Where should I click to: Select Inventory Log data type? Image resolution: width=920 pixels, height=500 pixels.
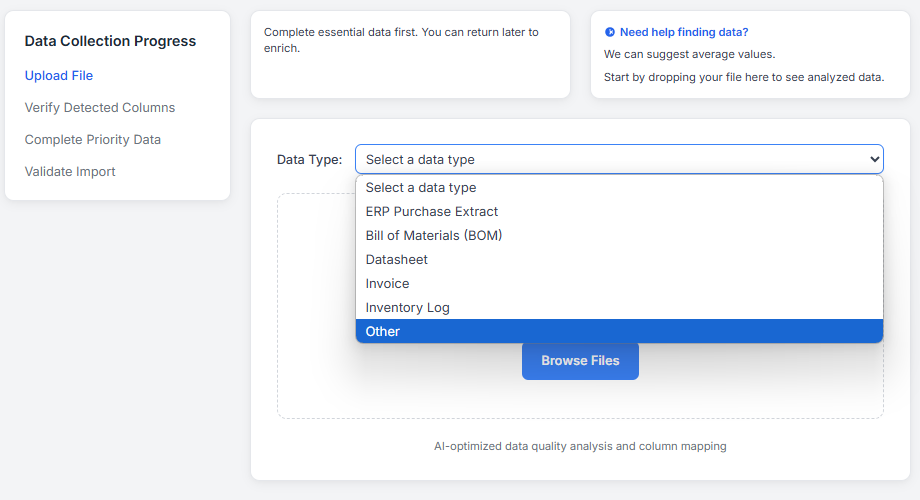(x=407, y=308)
